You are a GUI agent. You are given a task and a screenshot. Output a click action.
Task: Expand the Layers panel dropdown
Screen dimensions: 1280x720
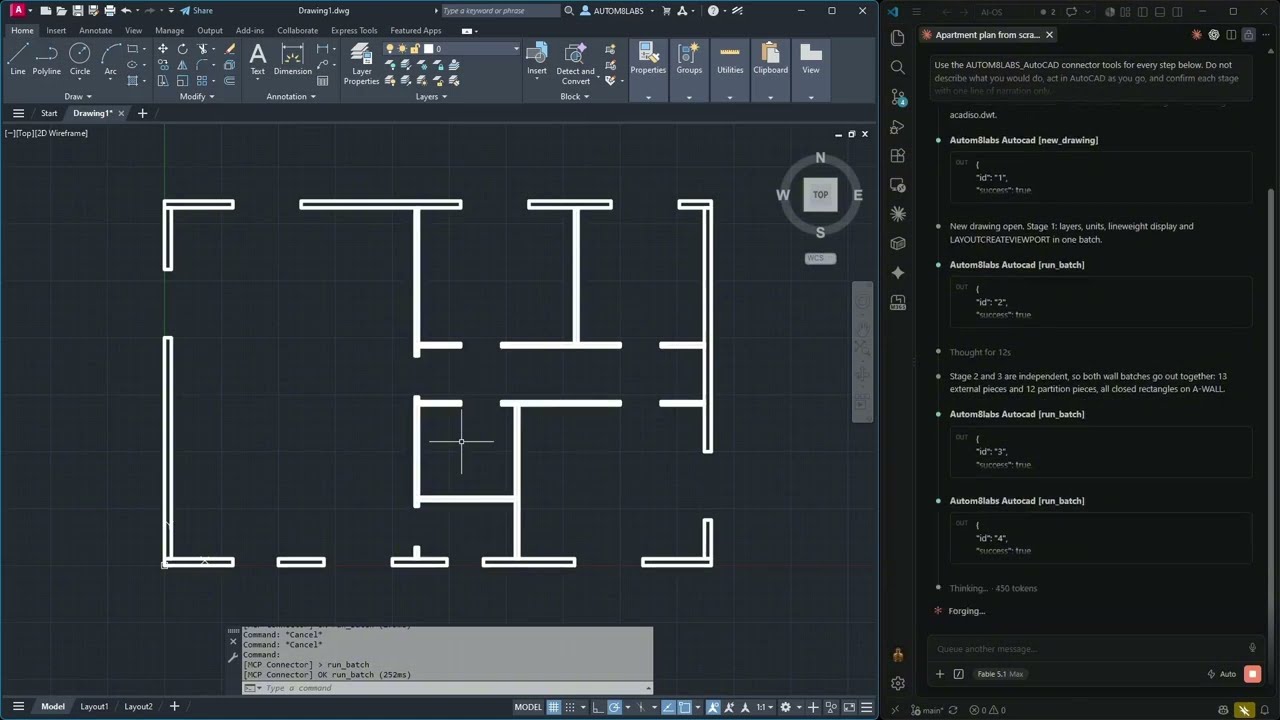coord(431,97)
